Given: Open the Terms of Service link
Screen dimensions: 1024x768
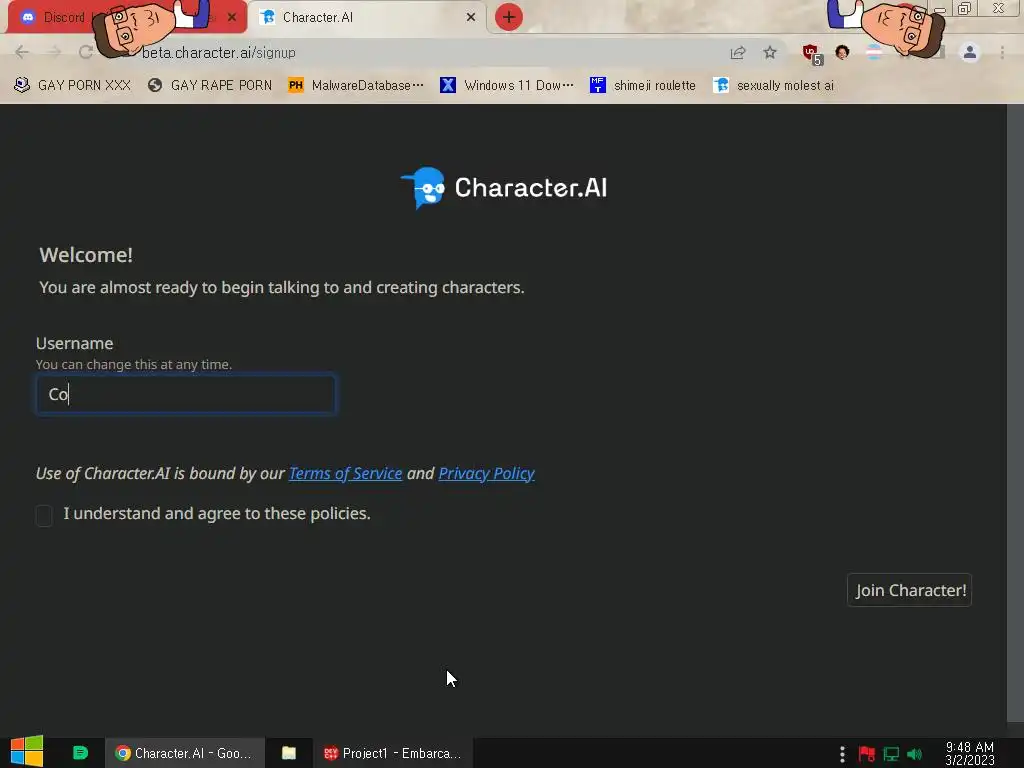Looking at the screenshot, I should 345,473.
